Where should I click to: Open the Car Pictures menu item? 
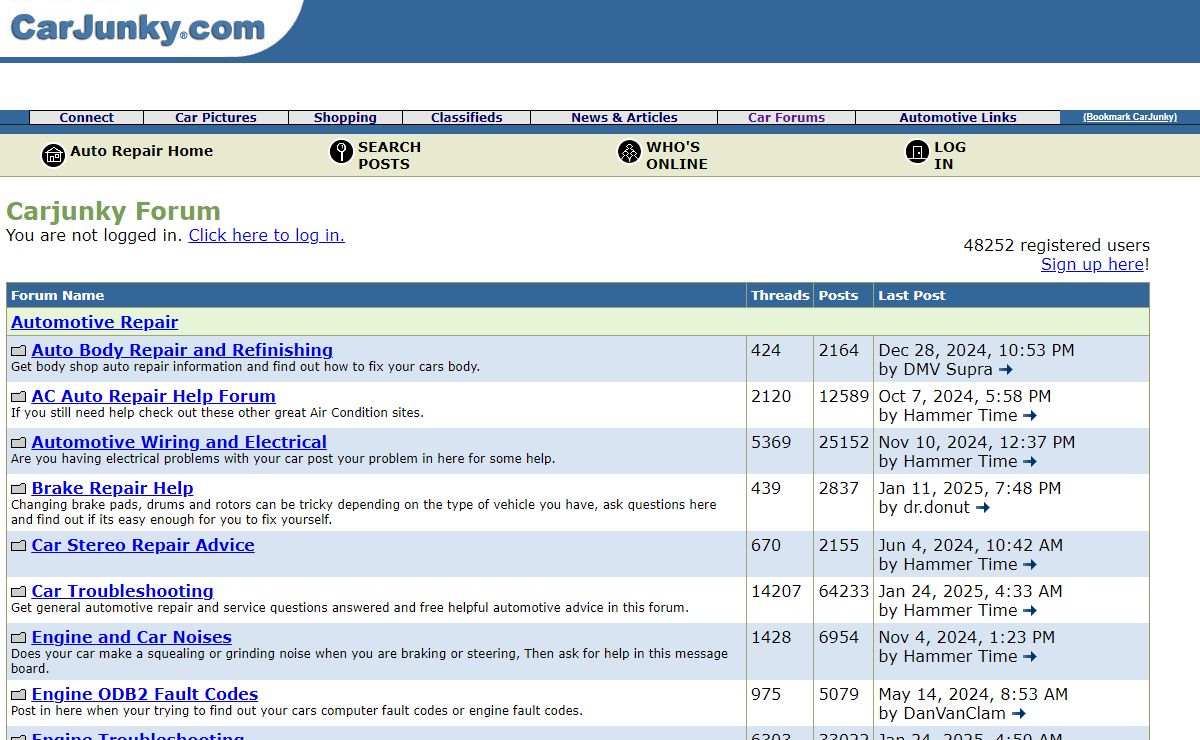[216, 117]
